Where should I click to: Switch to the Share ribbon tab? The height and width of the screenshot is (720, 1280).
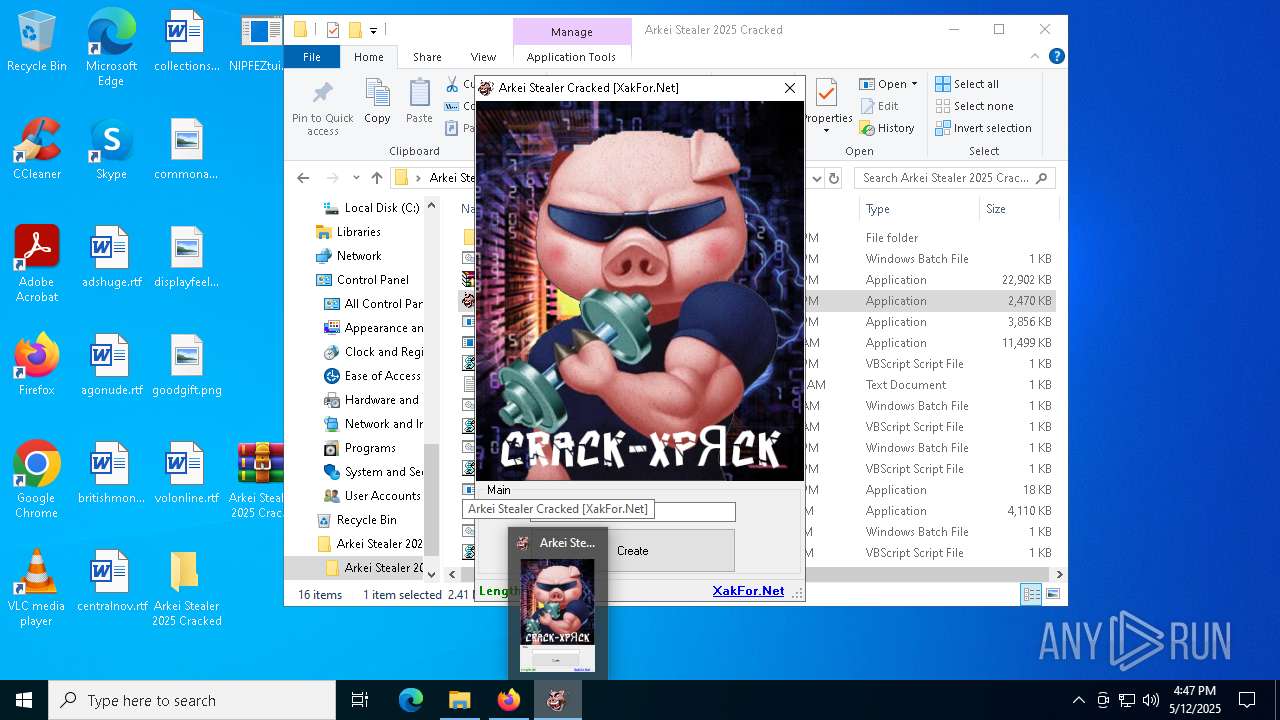(x=427, y=57)
